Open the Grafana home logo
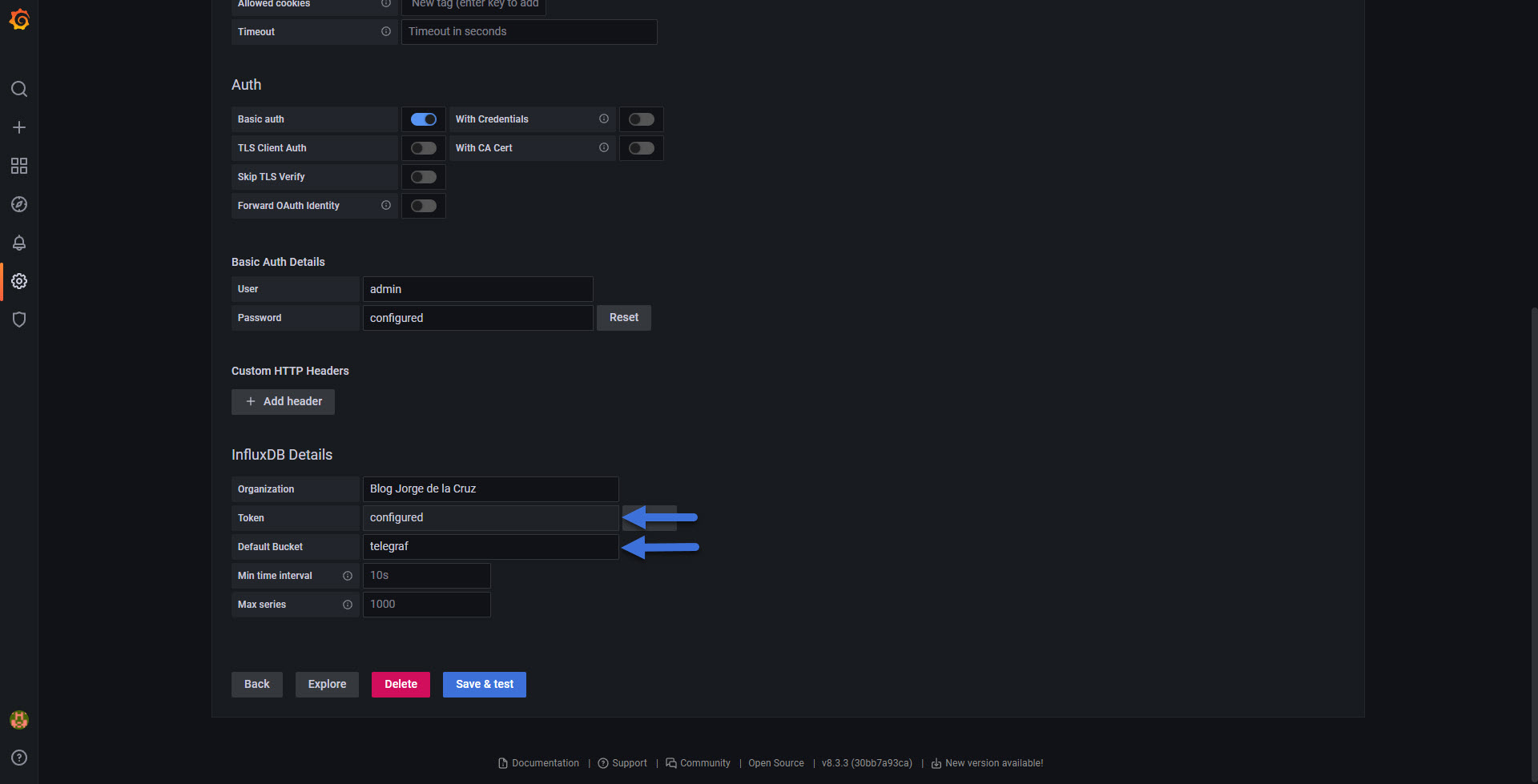1538x784 pixels. [x=19, y=19]
